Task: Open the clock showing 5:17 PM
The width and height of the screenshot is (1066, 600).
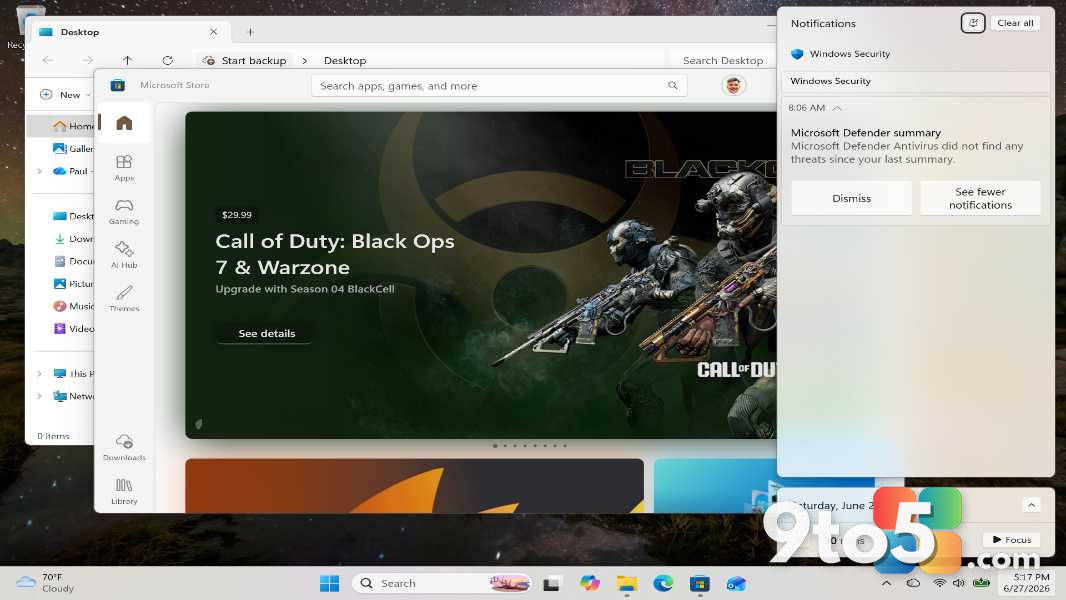Action: tap(1027, 583)
